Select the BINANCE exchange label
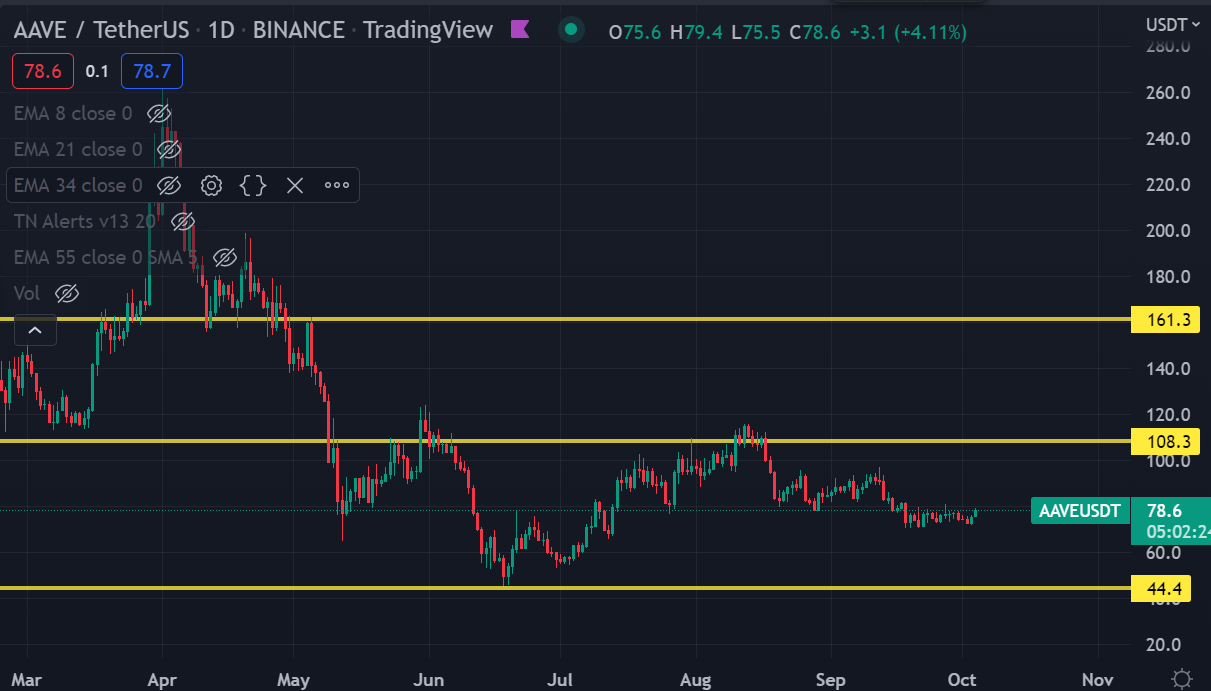The height and width of the screenshot is (691, 1211). (x=298, y=29)
